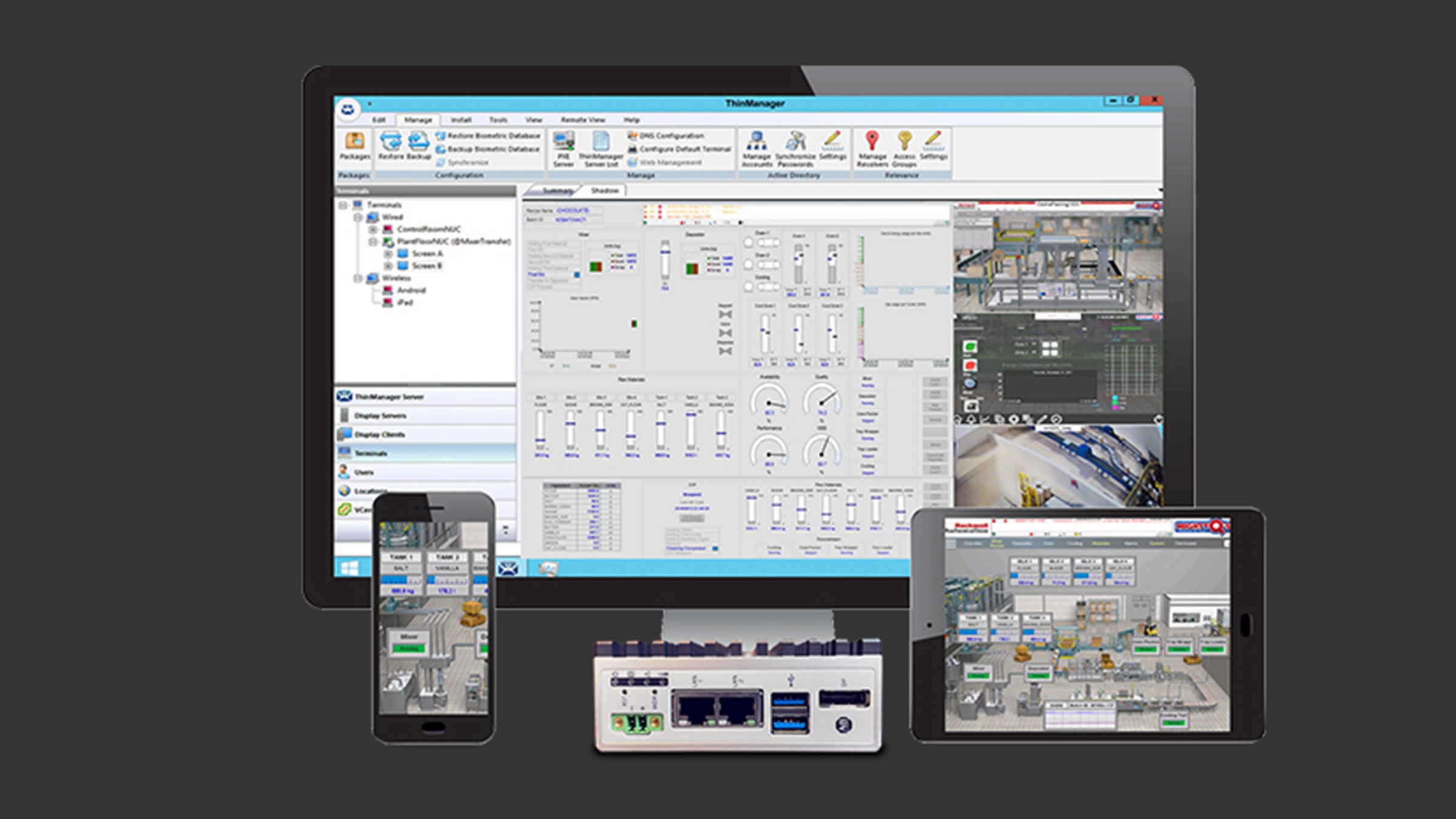Viewport: 1456px width, 819px height.
Task: Select the Synchronize Passwords icon
Action: (x=794, y=148)
